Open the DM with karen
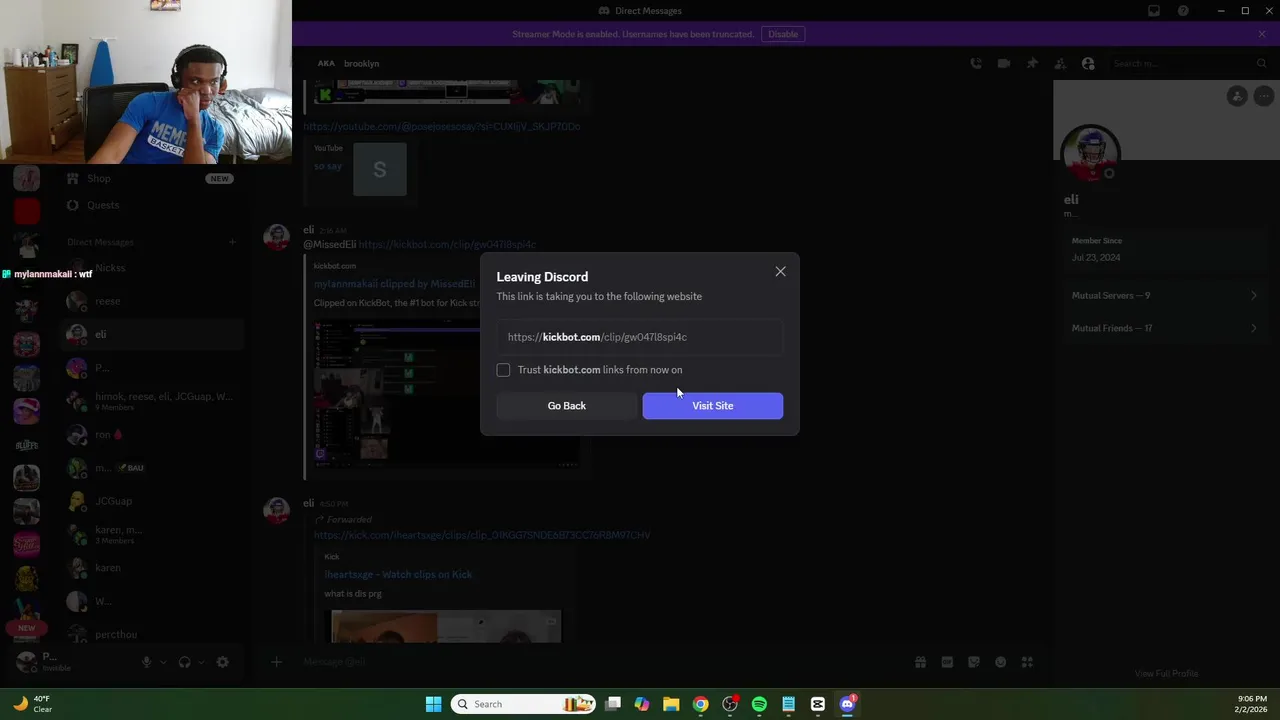The height and width of the screenshot is (720, 1280). coord(150,568)
